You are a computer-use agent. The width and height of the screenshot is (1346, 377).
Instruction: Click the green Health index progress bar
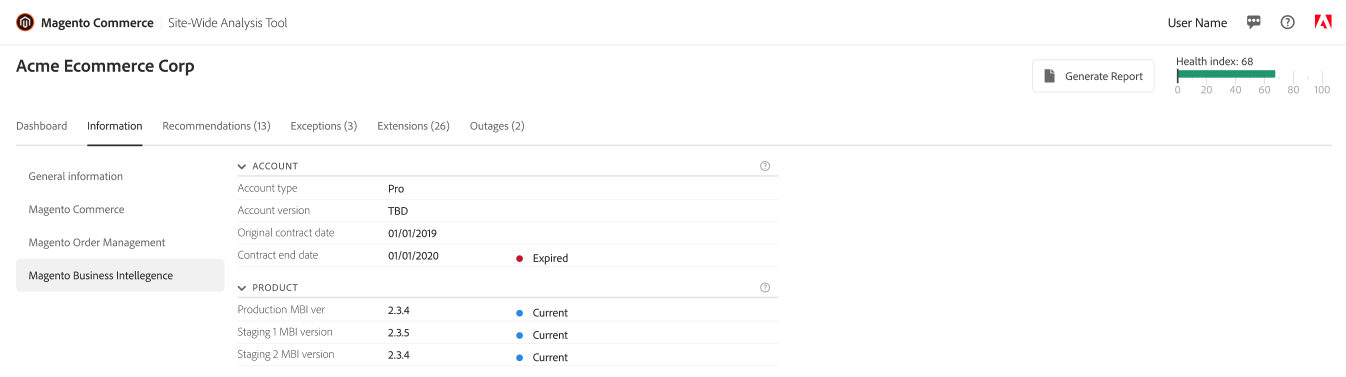pyautogui.click(x=1226, y=74)
